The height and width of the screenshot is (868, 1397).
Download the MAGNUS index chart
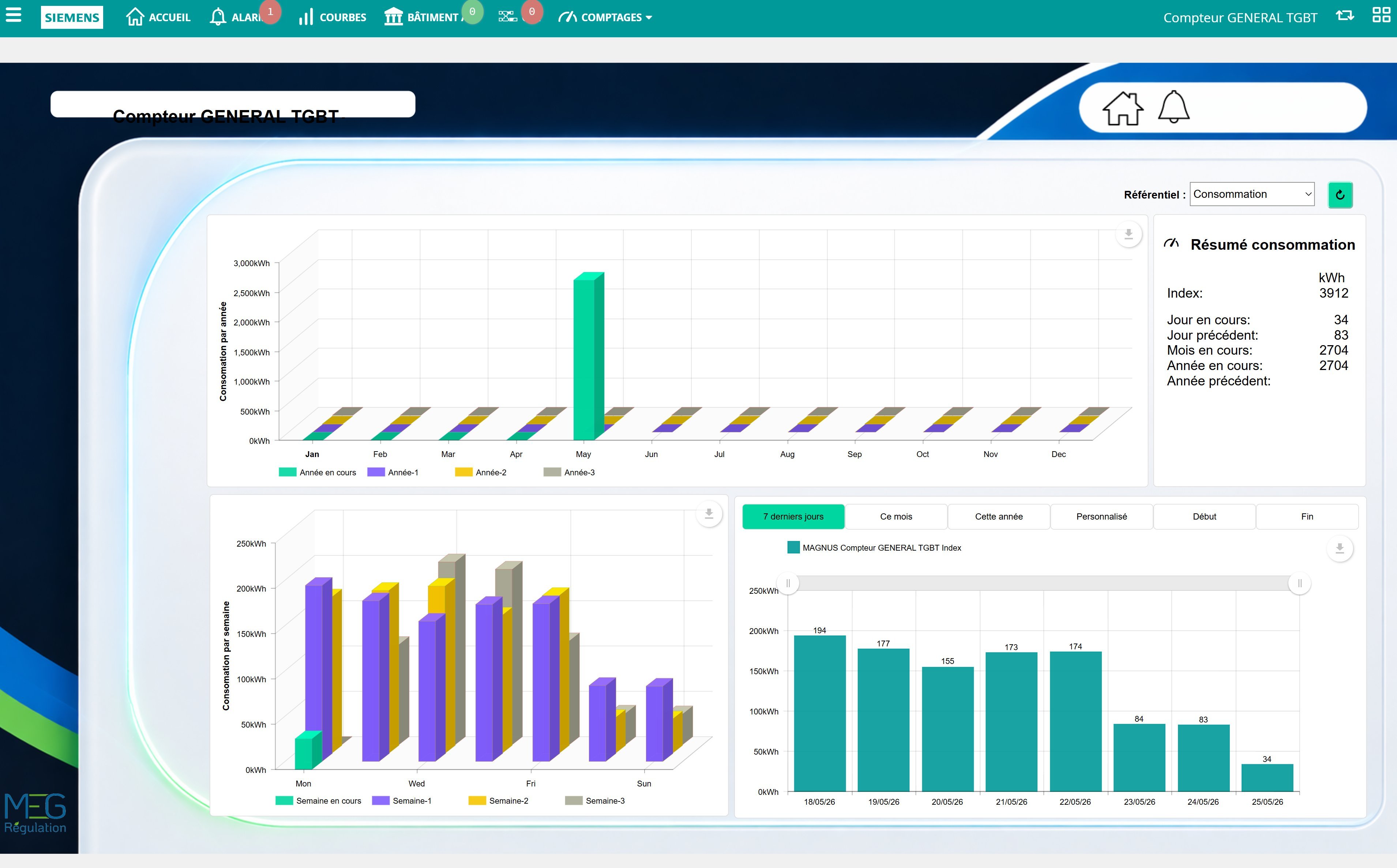click(x=1340, y=549)
